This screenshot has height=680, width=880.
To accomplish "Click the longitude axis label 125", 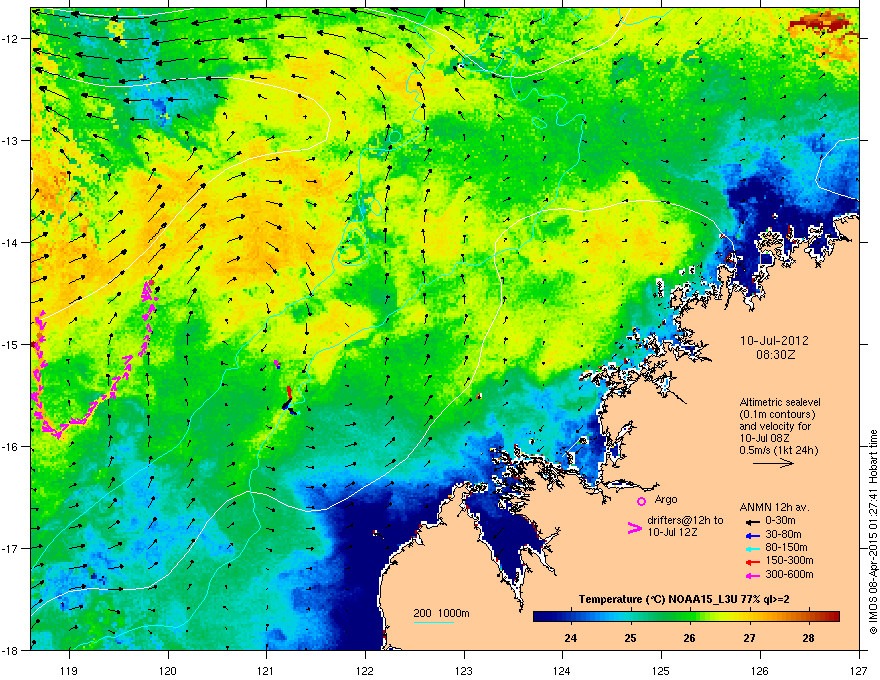I will coord(662,670).
